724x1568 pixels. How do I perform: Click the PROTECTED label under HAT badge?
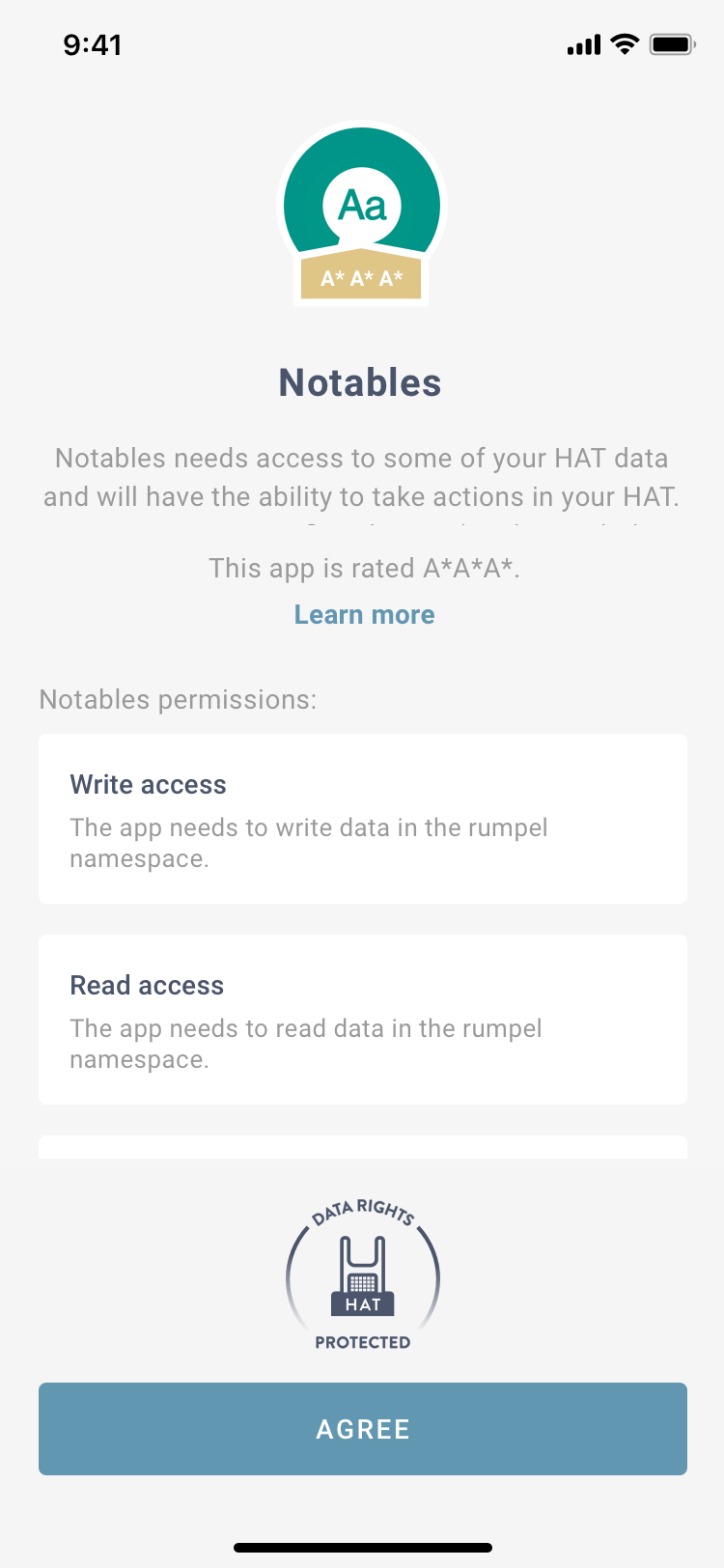pyautogui.click(x=363, y=1342)
